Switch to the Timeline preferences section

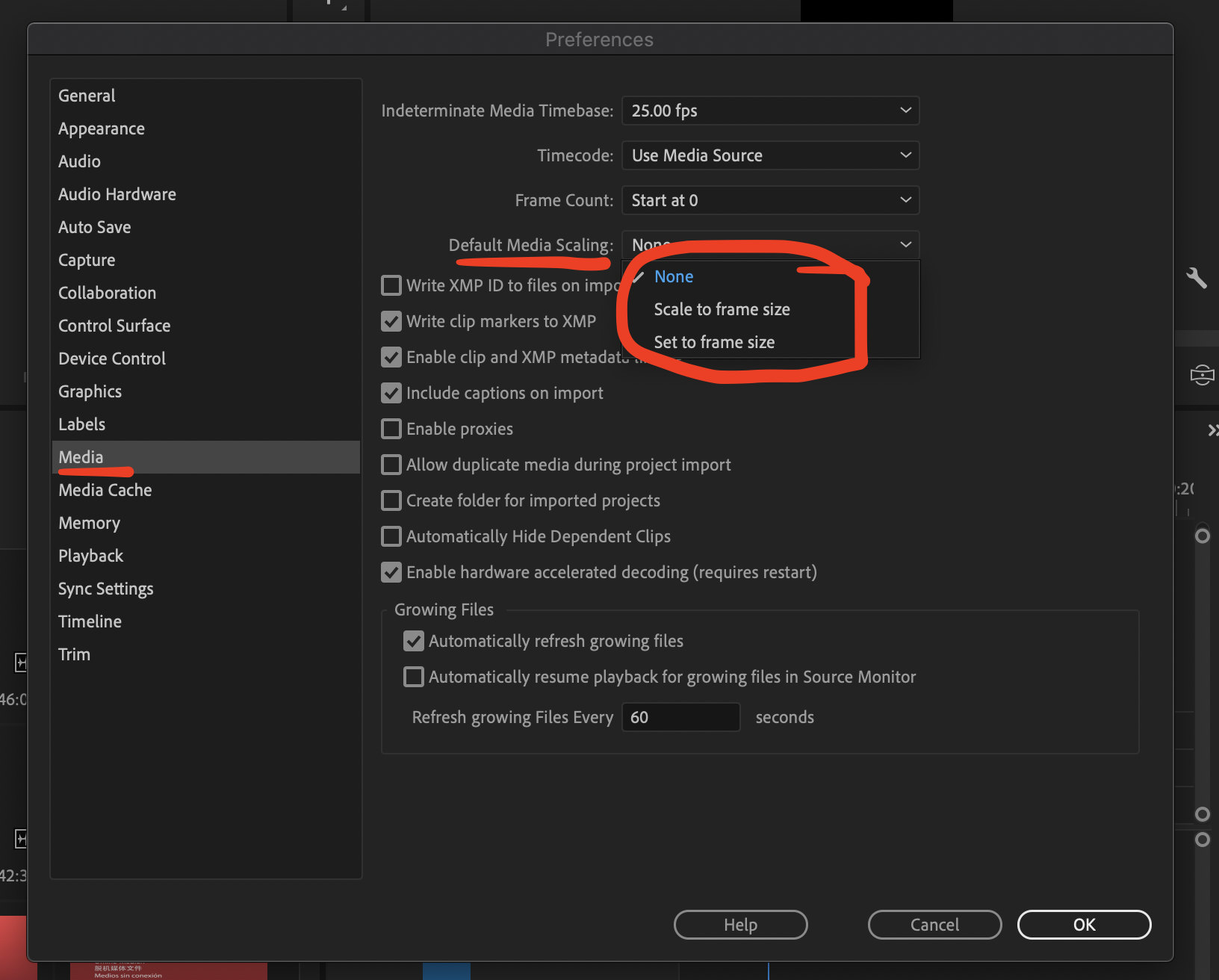pos(90,621)
